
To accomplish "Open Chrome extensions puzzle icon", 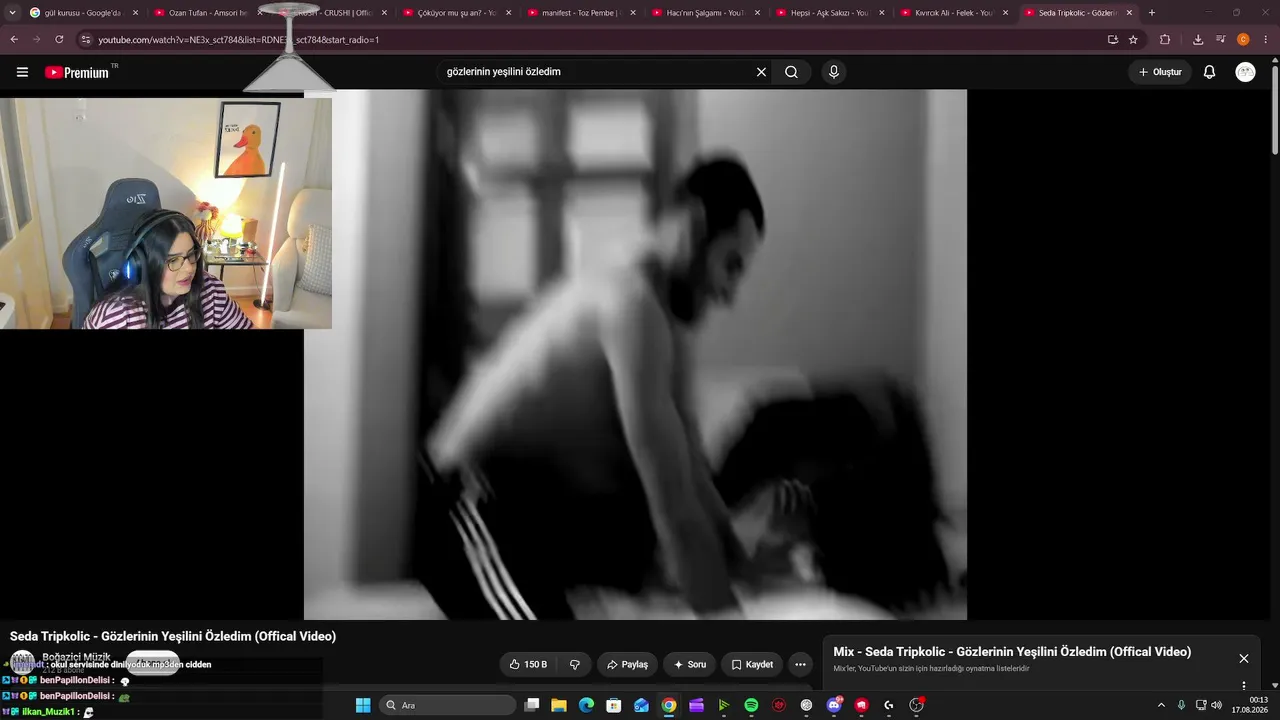I will point(1165,40).
